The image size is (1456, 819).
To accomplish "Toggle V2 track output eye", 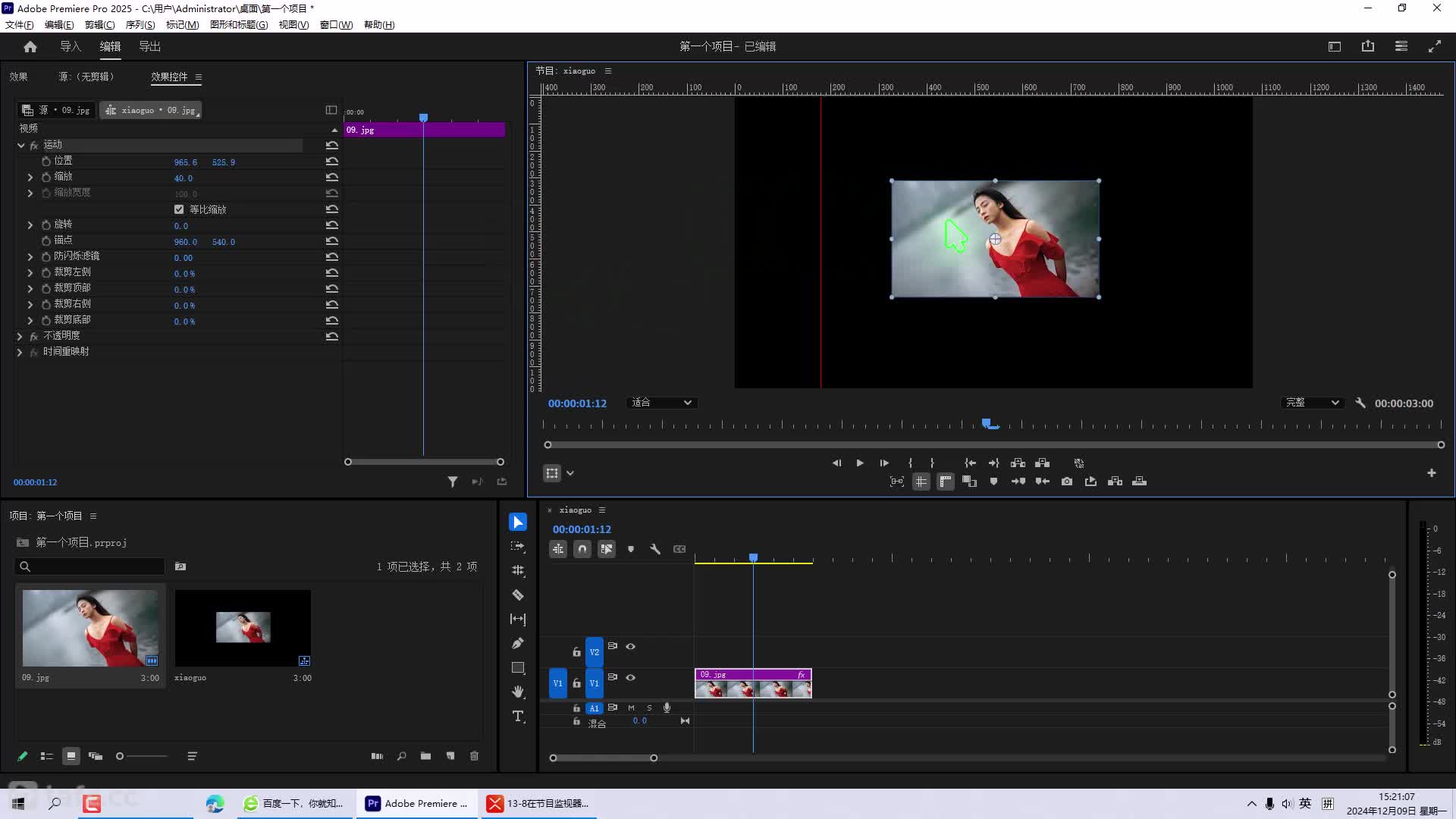I will 630,647.
